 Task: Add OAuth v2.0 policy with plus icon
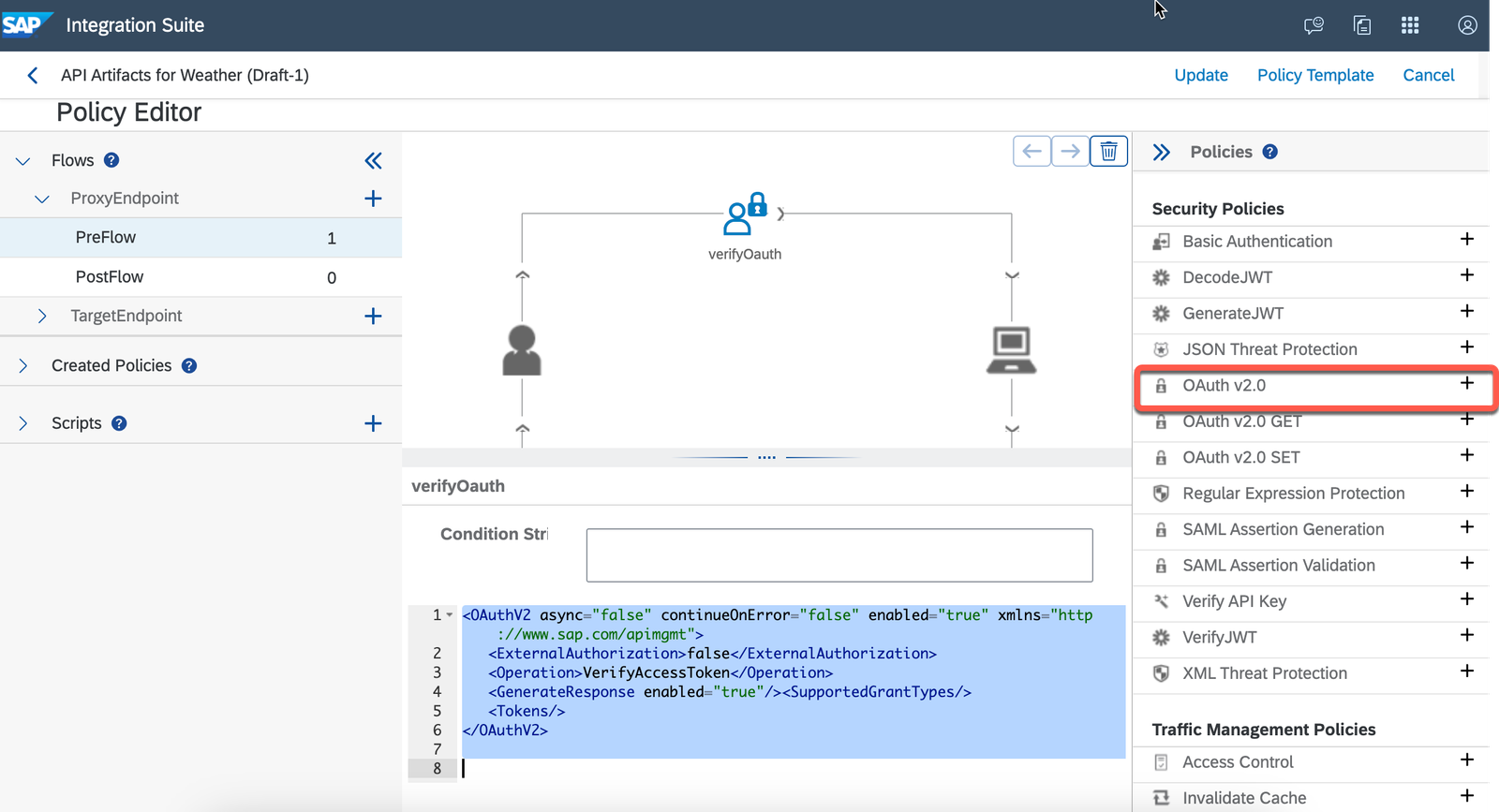[x=1466, y=384]
